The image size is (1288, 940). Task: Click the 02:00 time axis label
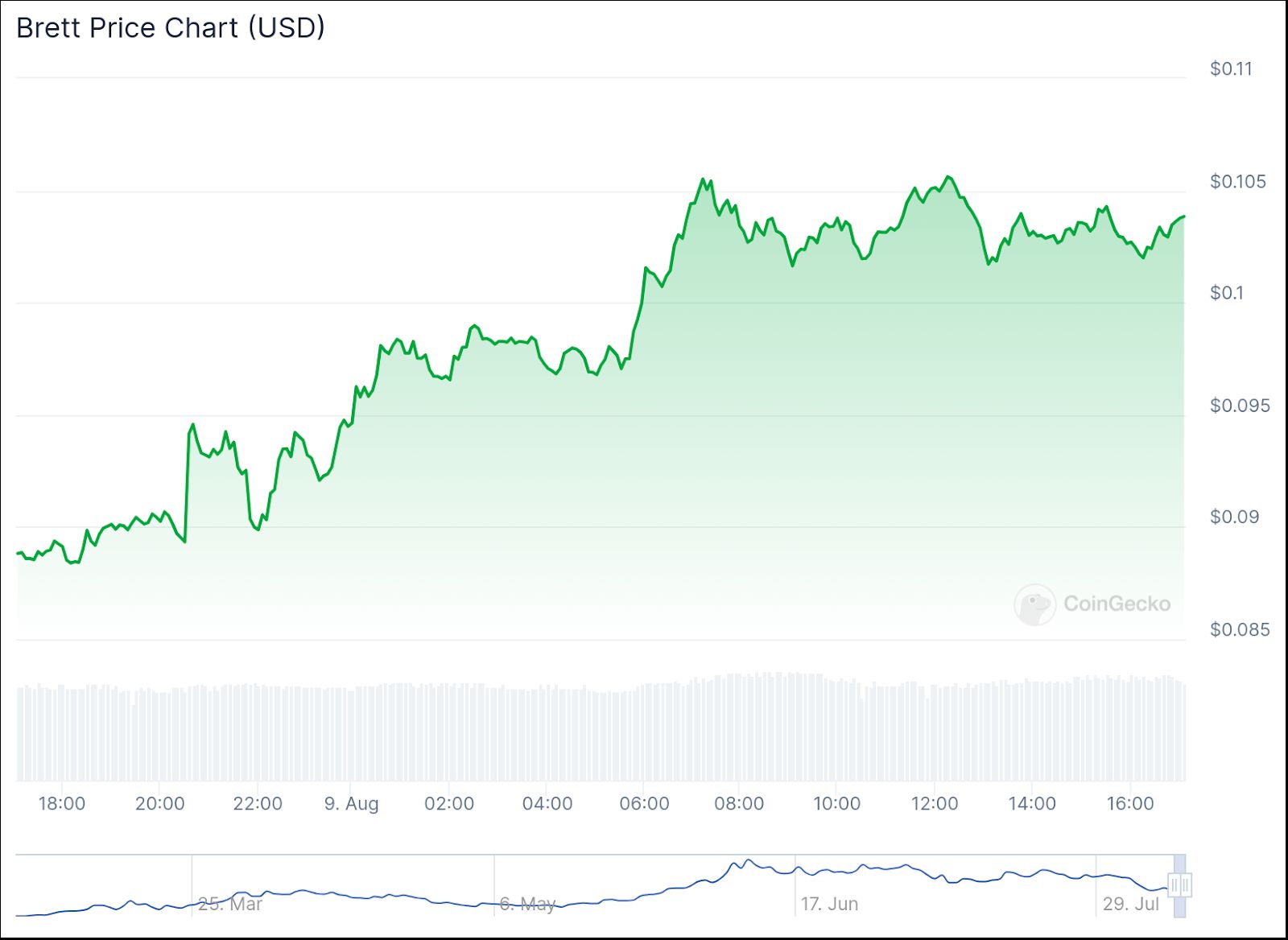pos(449,803)
